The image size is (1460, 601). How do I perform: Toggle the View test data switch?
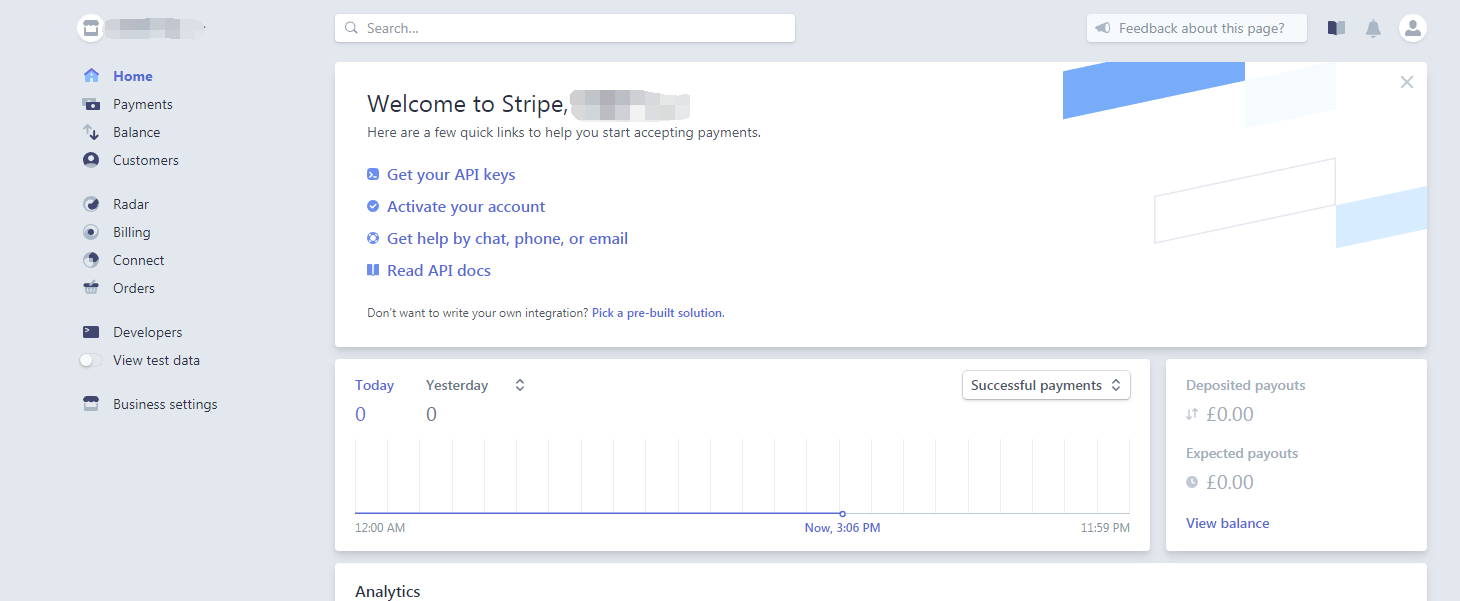[91, 360]
